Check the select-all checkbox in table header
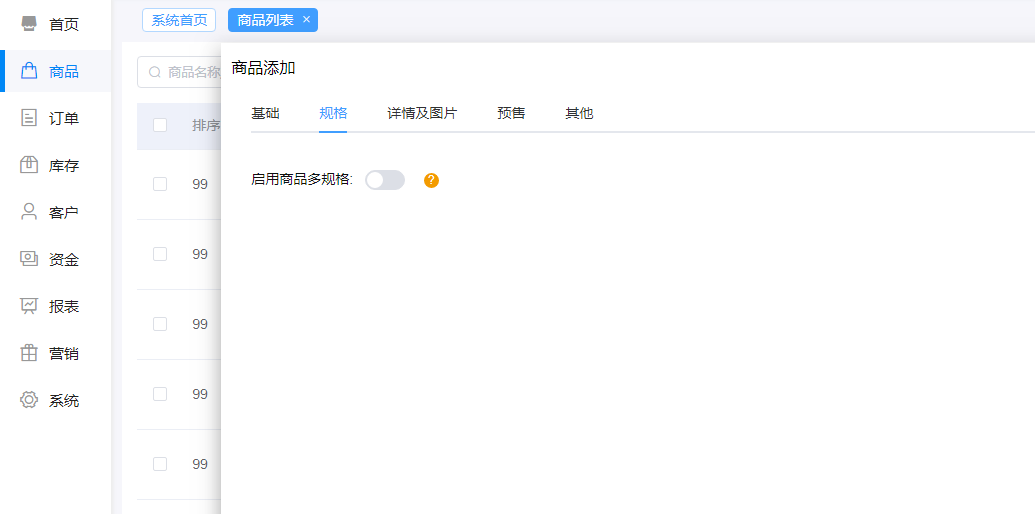1035x514 pixels. 160,125
